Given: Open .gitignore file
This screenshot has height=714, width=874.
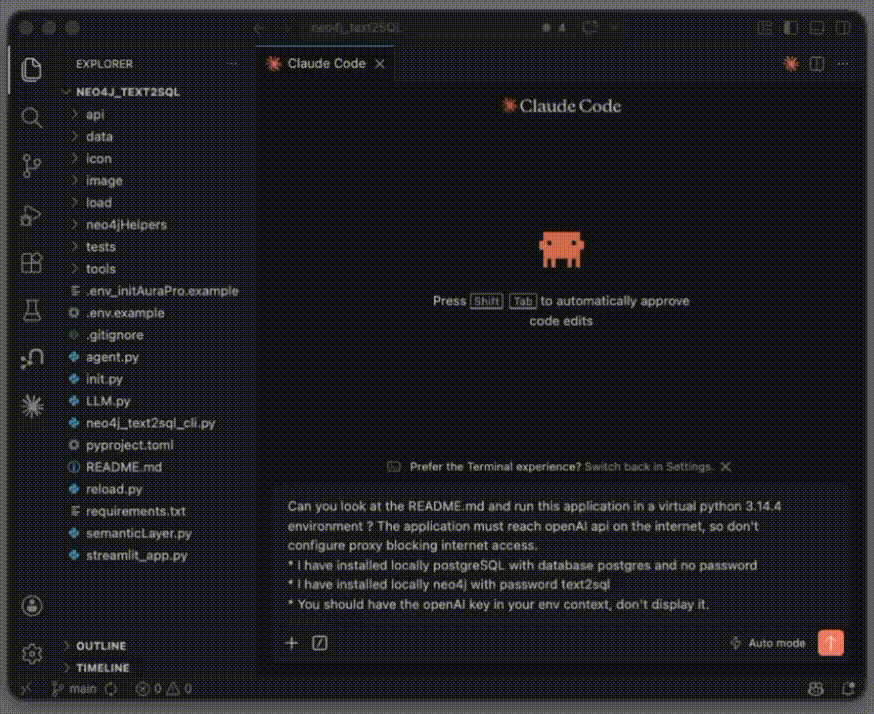Looking at the screenshot, I should [x=114, y=335].
